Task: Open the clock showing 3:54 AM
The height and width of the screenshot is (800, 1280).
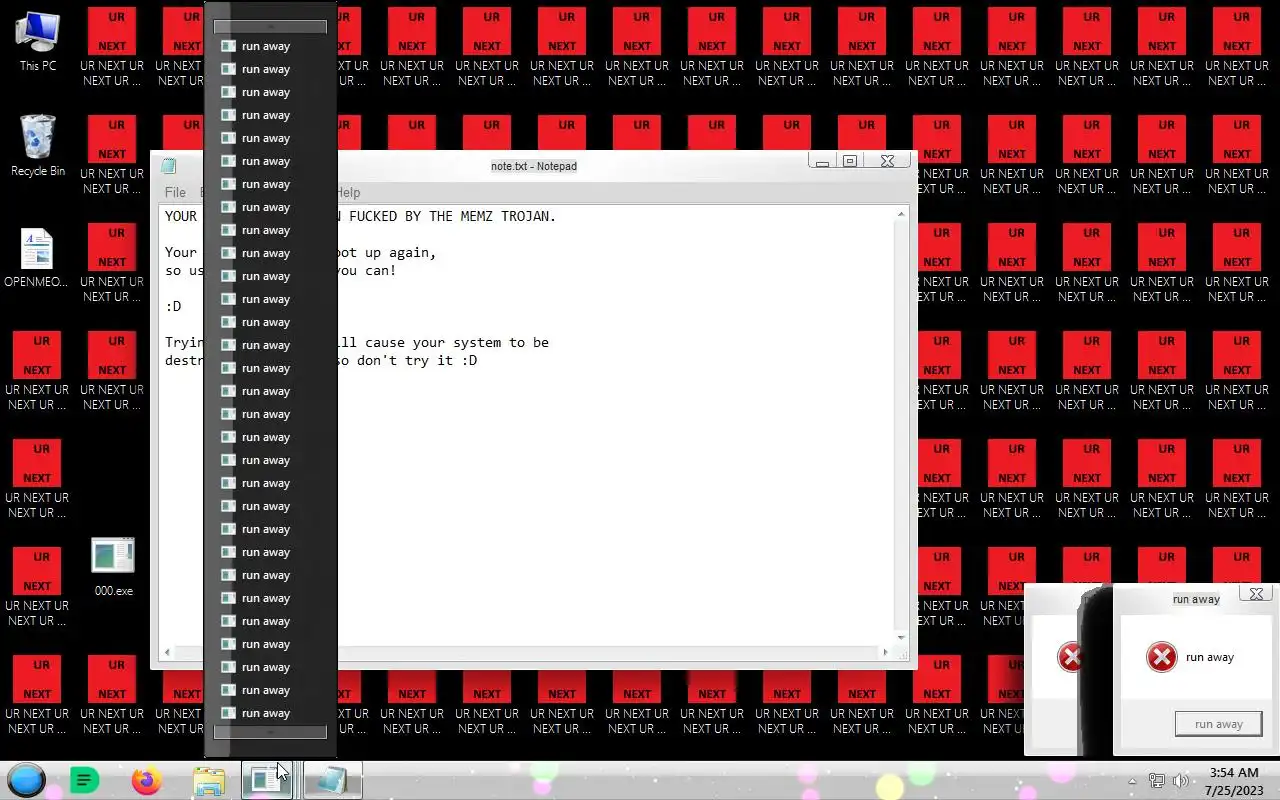Action: [x=1234, y=781]
